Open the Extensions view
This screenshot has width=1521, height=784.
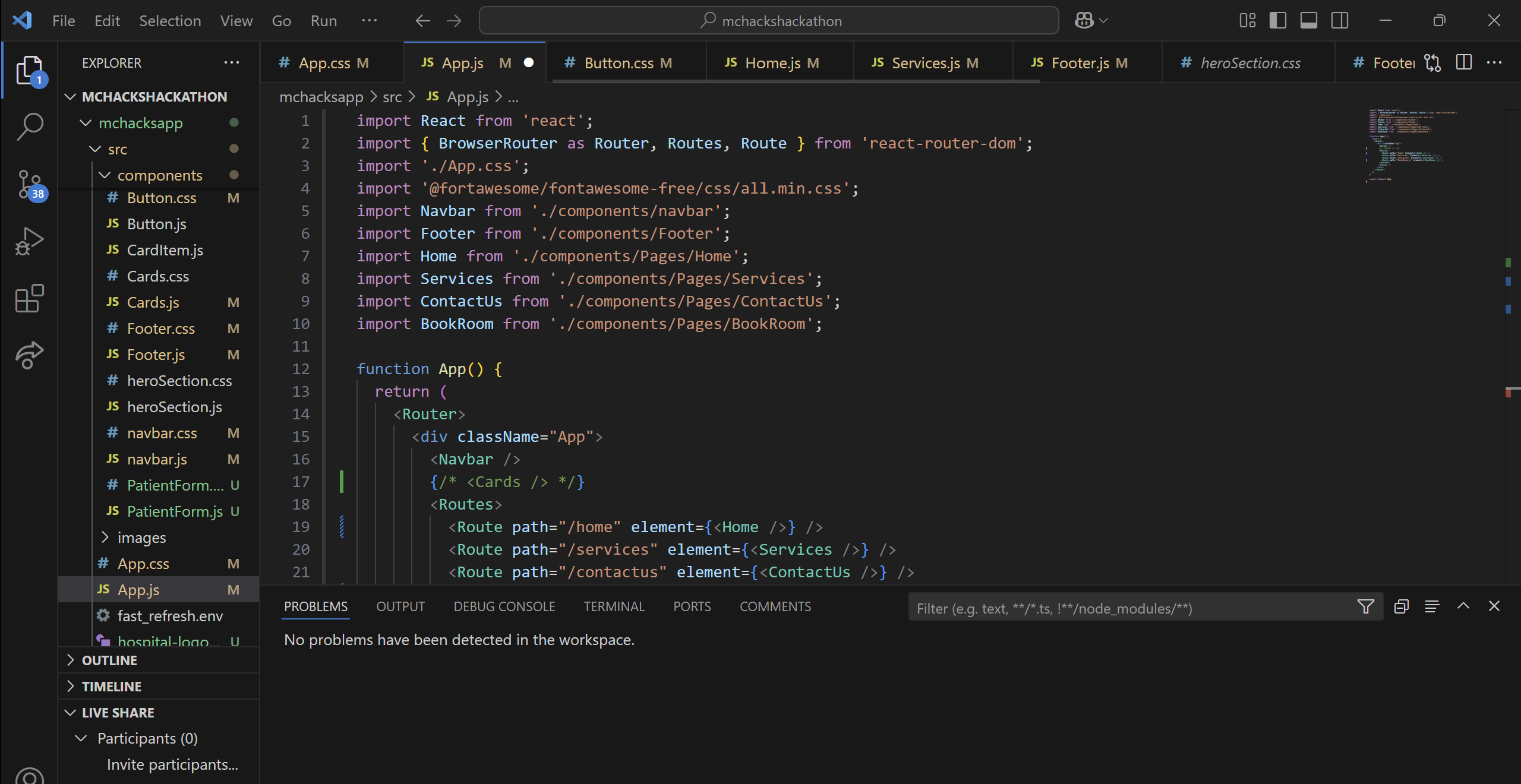pyautogui.click(x=30, y=298)
